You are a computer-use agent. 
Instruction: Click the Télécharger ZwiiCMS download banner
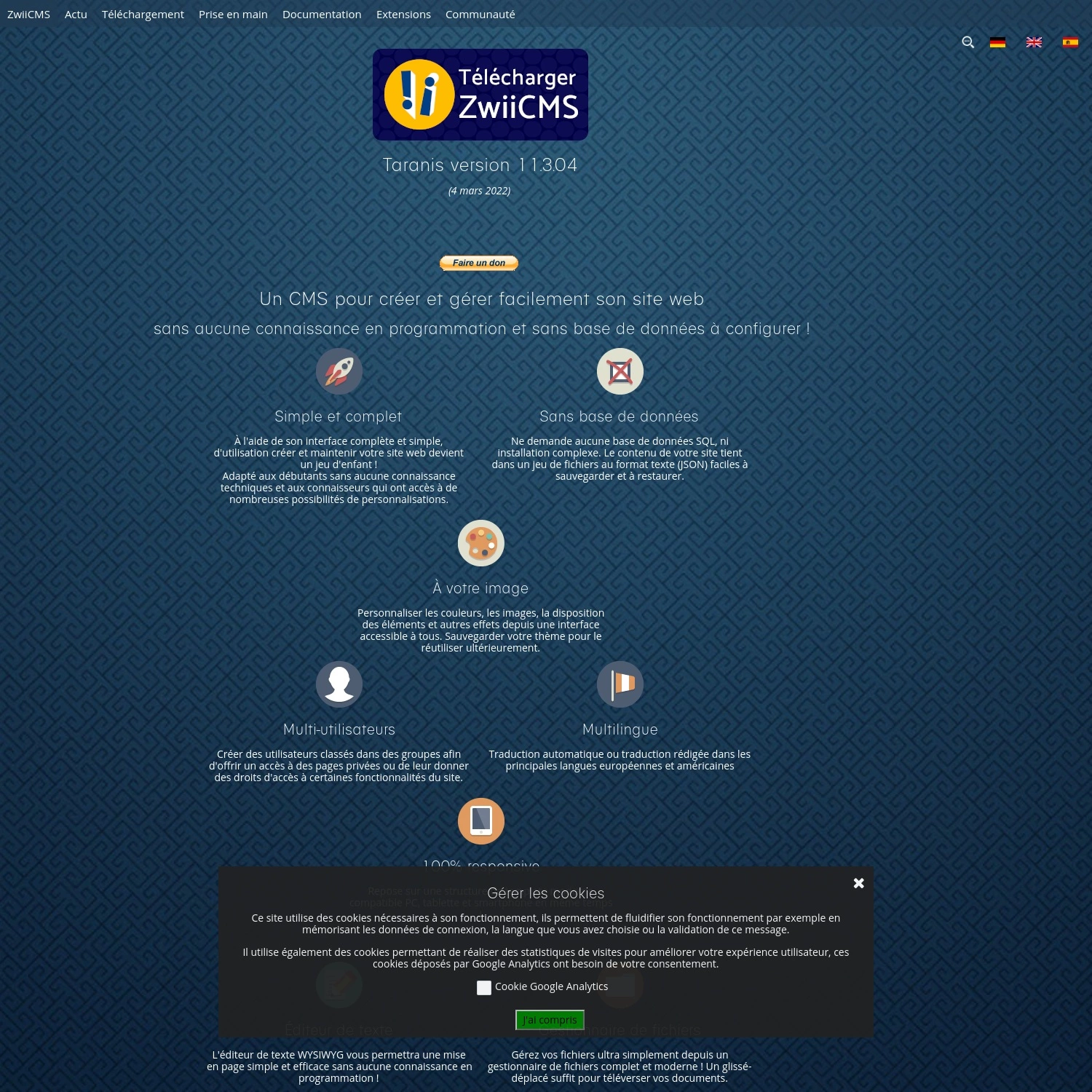click(480, 95)
